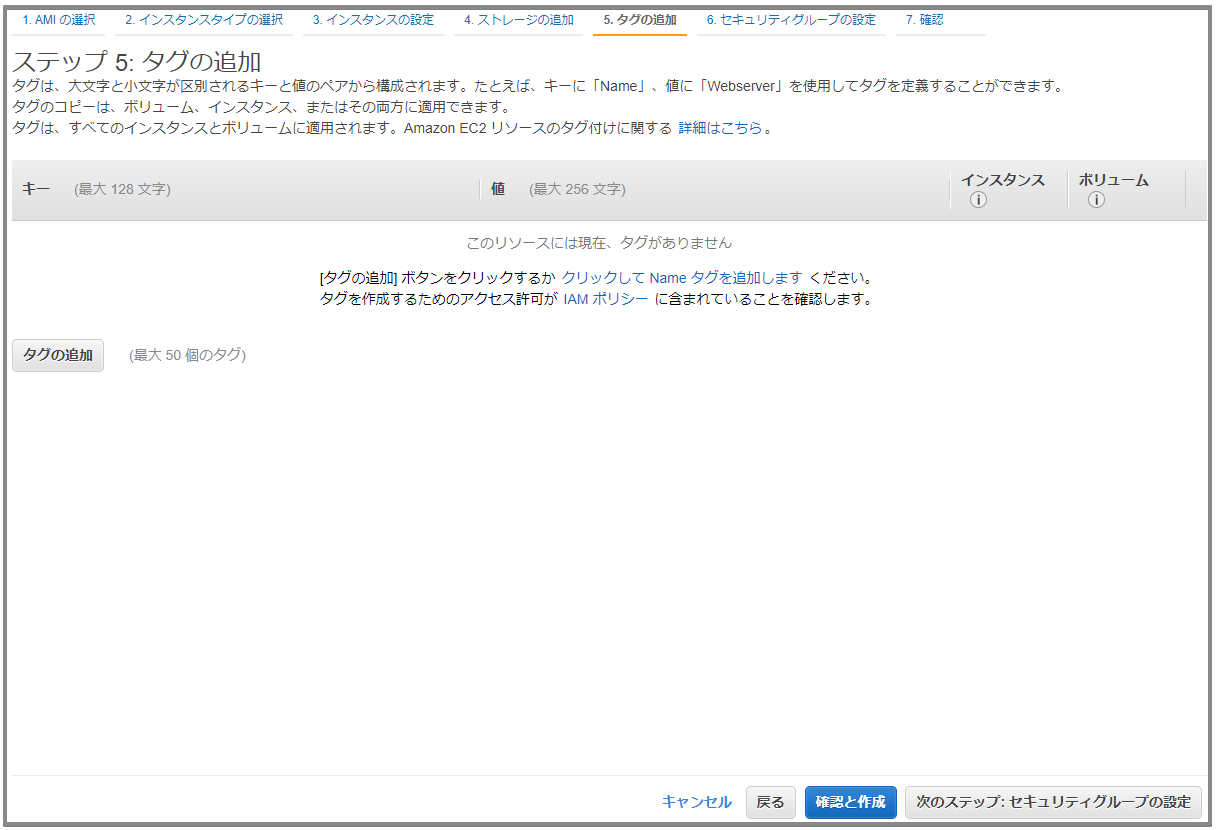Click the 値 column header
This screenshot has width=1217, height=830.
click(x=498, y=188)
